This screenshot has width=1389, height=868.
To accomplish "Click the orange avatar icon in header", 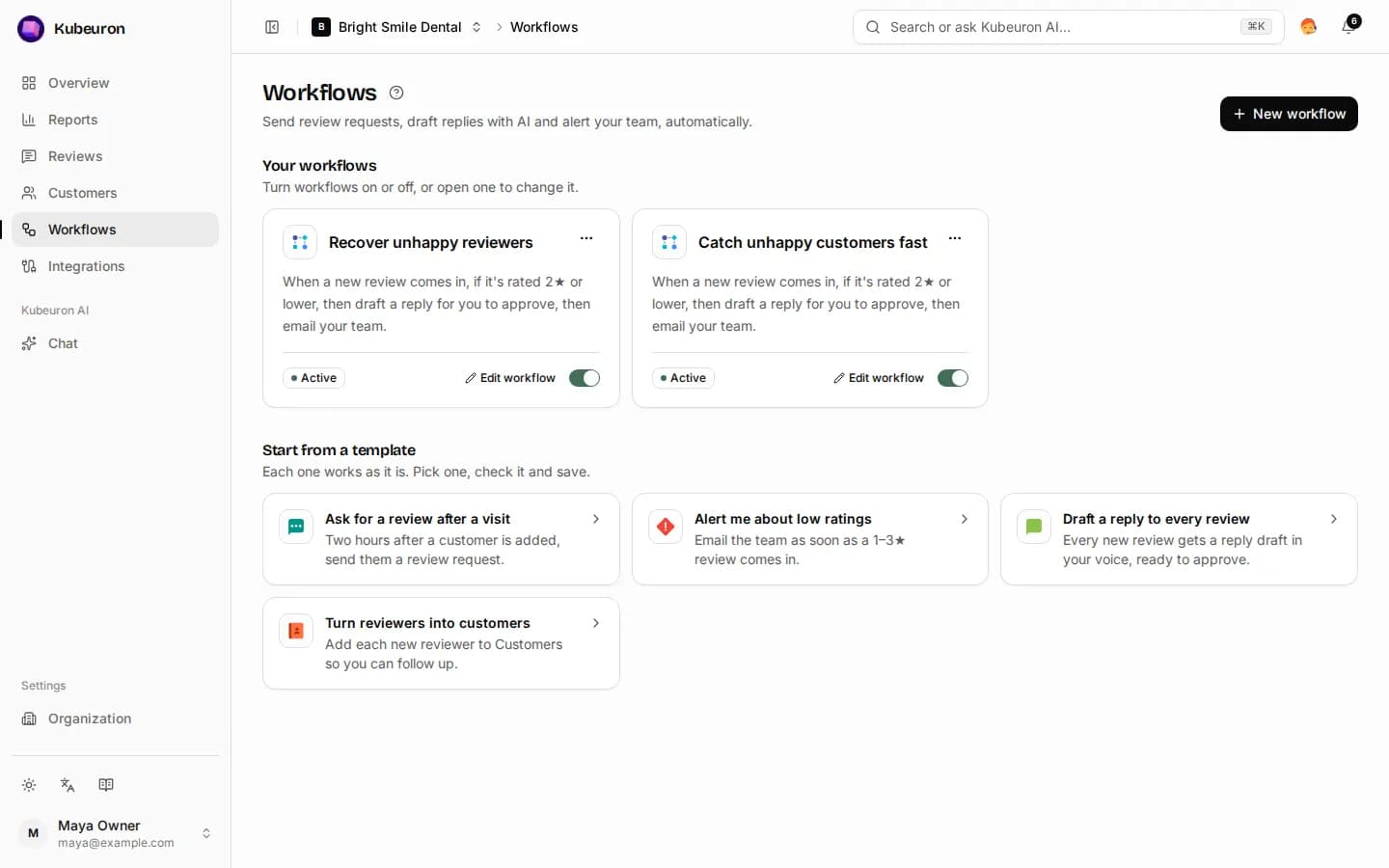I will click(x=1308, y=27).
